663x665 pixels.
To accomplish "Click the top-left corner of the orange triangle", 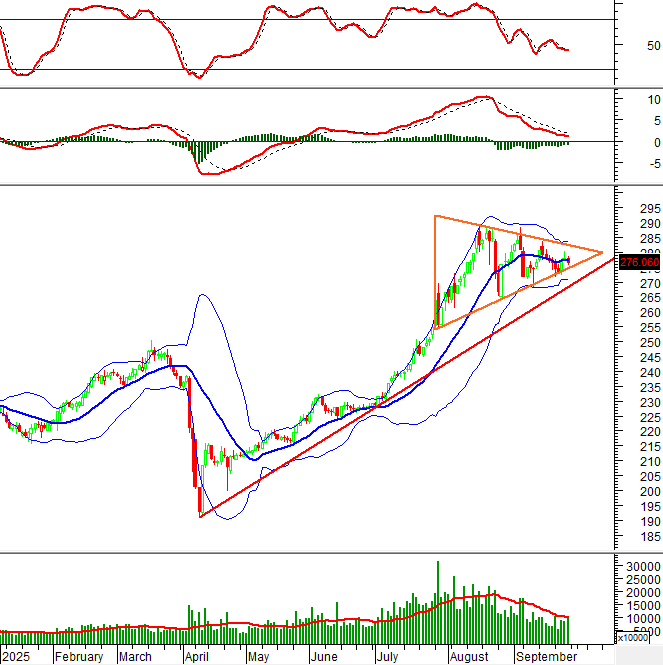I will (x=435, y=216).
